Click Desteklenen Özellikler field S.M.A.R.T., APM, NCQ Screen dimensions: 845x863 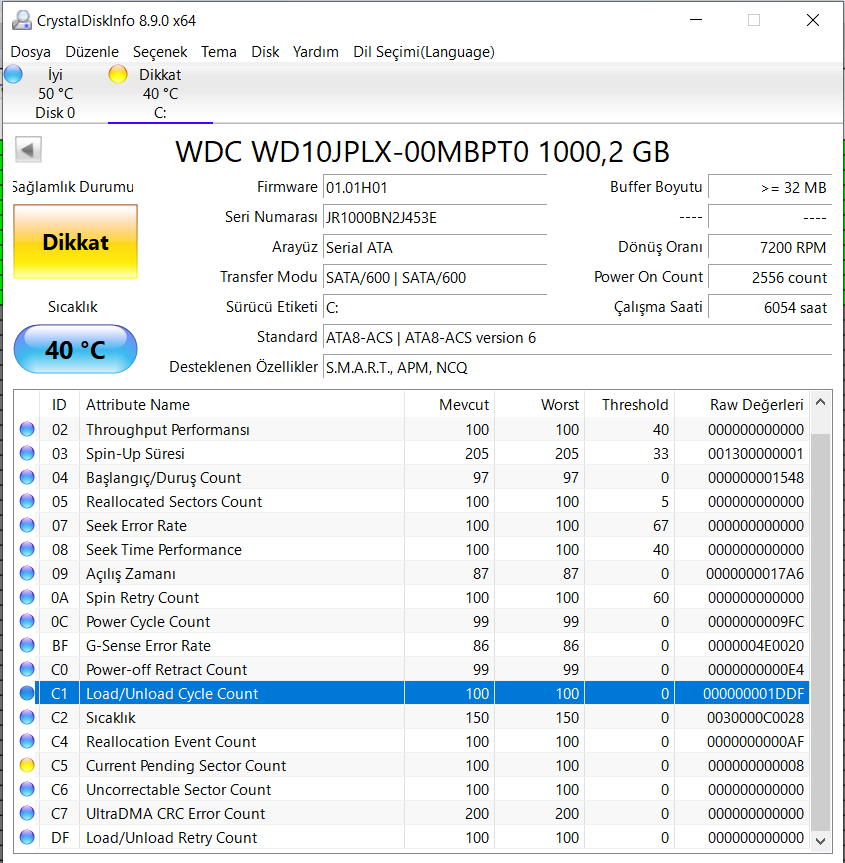tap(577, 367)
